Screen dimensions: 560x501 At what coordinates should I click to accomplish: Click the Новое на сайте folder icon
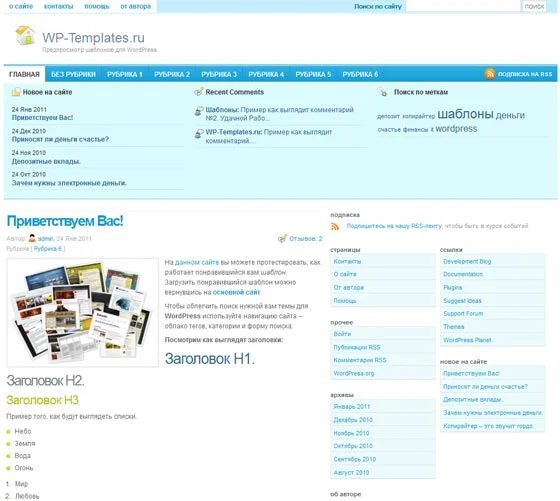pyautogui.click(x=16, y=92)
